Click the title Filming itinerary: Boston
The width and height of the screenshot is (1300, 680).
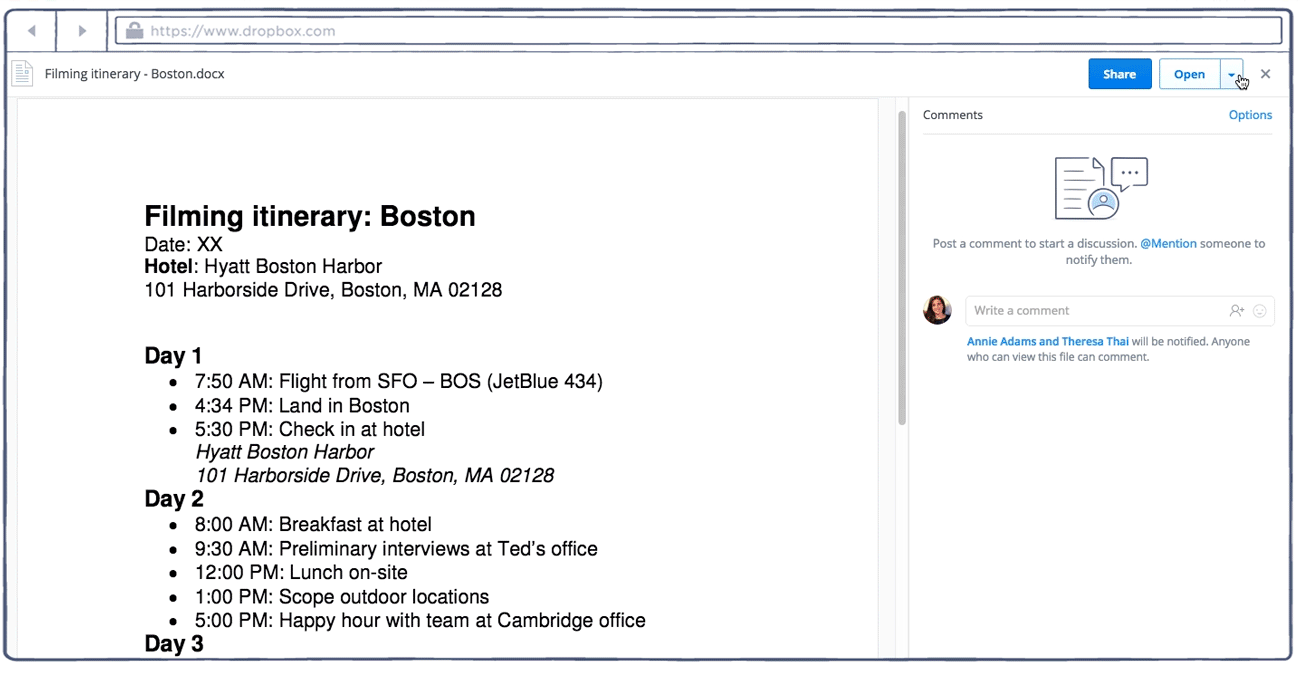tap(310, 216)
